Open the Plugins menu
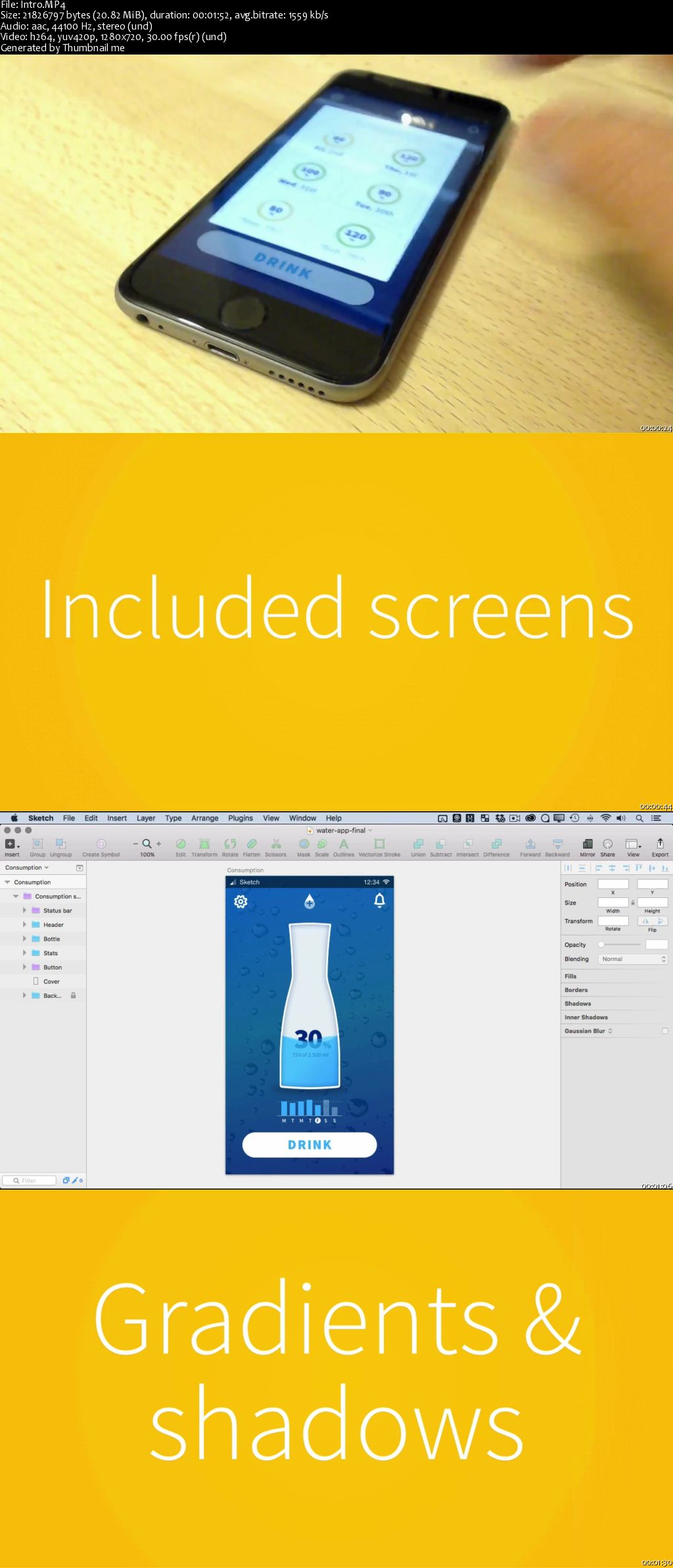This screenshot has width=673, height=1568. click(241, 818)
